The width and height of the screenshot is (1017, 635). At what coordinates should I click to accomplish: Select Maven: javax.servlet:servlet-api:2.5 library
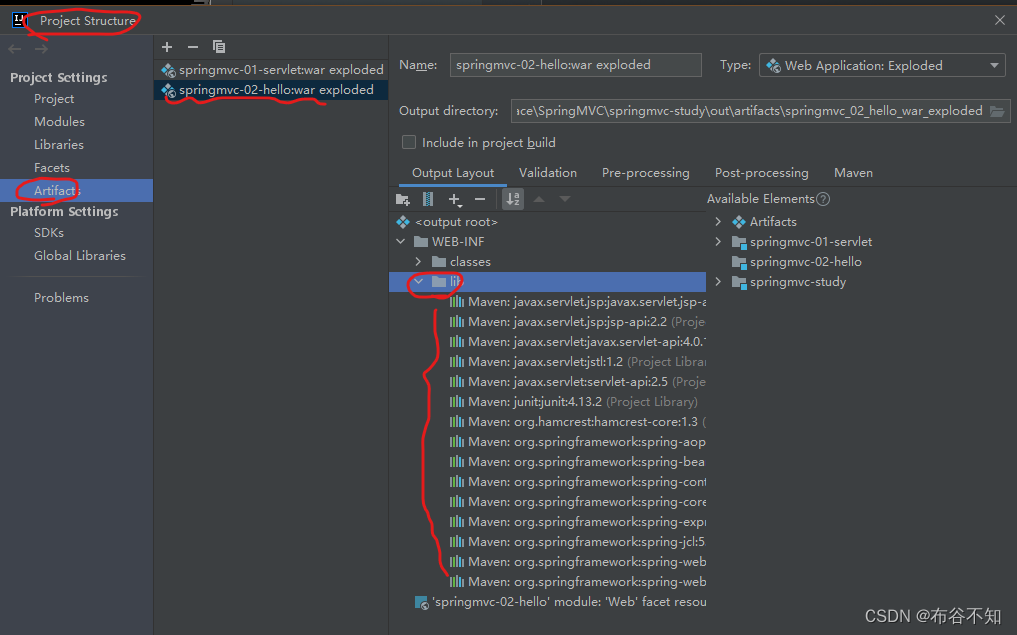pyautogui.click(x=577, y=382)
